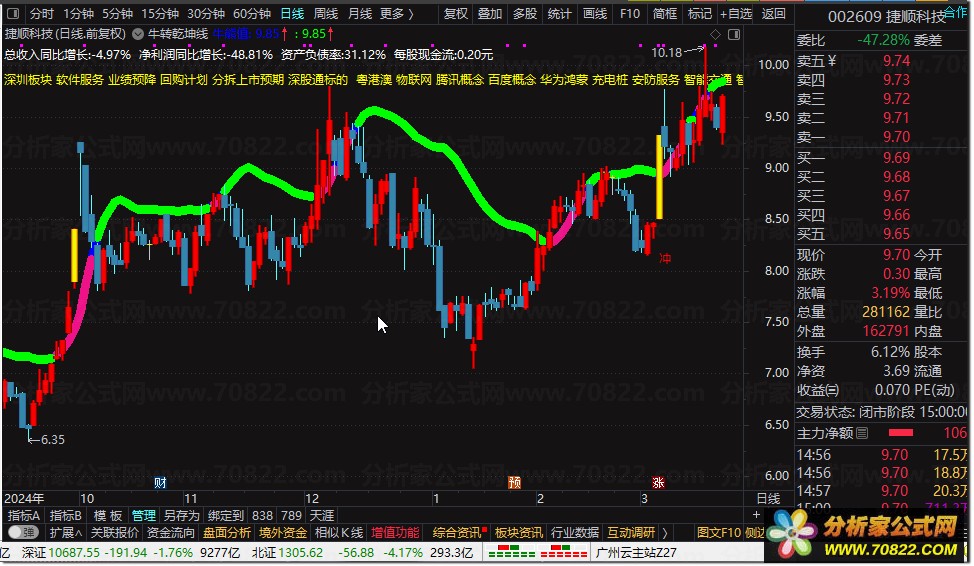
Task: Open 盘面分析 tab
Action: click(x=227, y=532)
